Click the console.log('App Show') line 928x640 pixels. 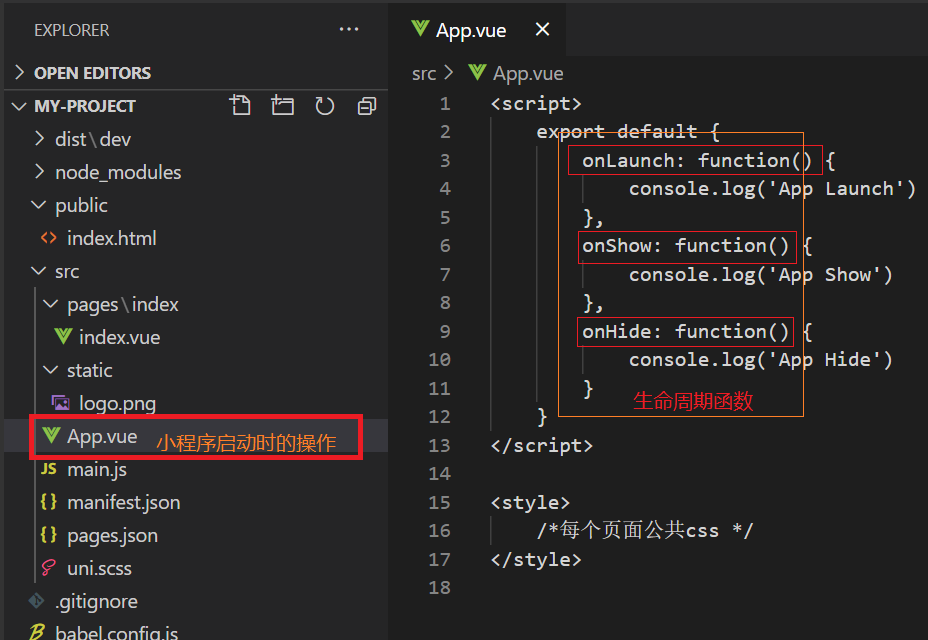(x=761, y=275)
